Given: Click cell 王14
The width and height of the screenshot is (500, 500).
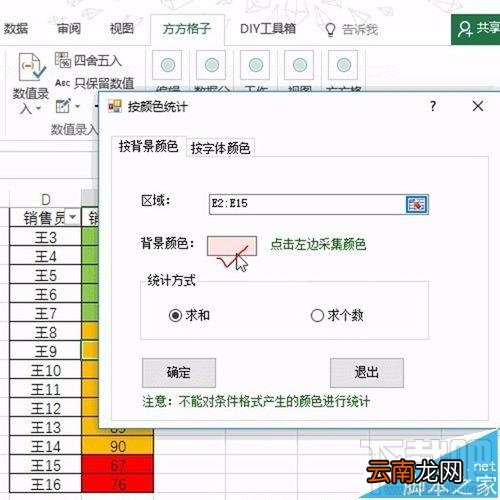Looking at the screenshot, I should point(46,446).
